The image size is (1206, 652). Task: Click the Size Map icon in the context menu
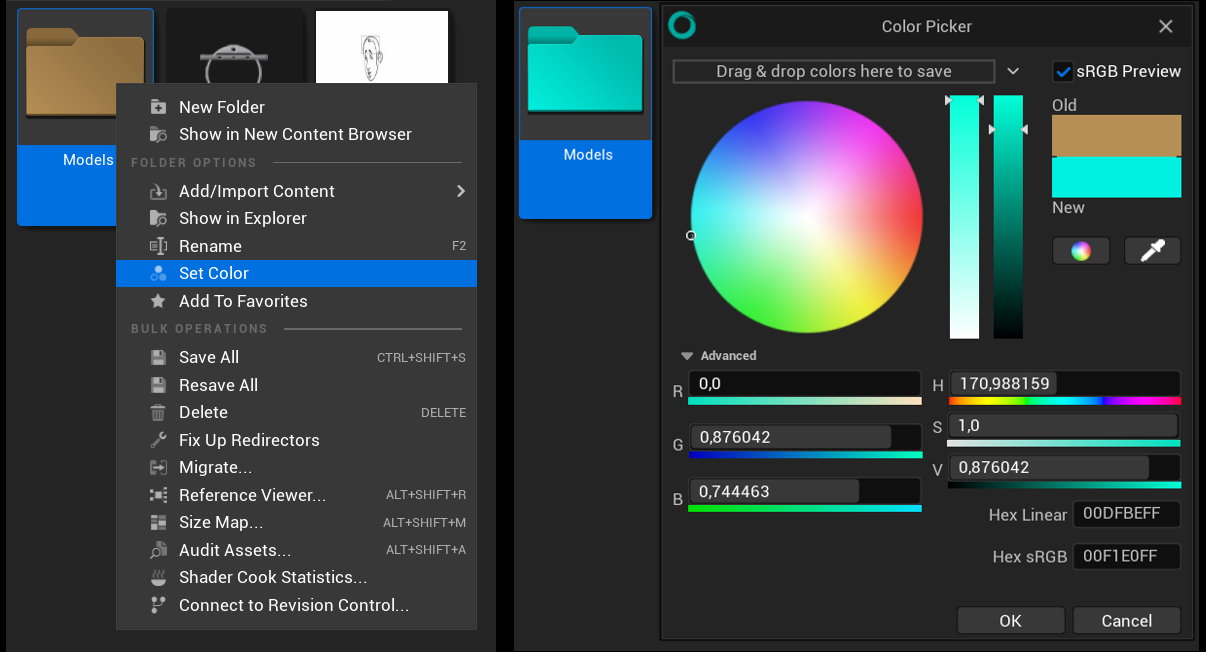click(x=157, y=522)
